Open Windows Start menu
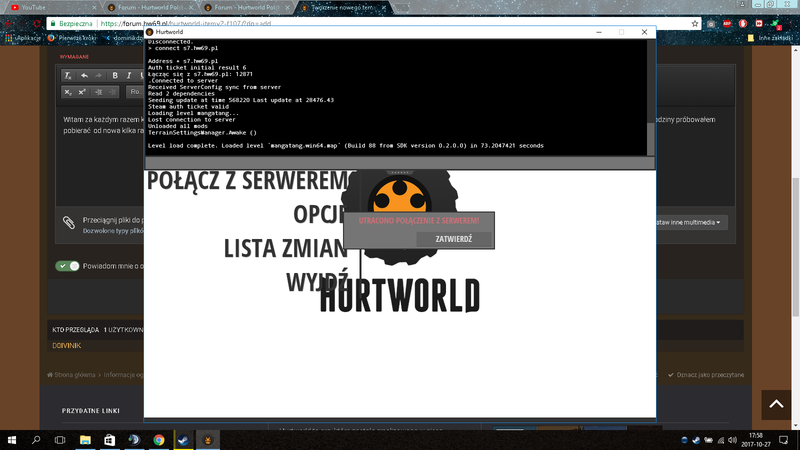The image size is (800, 450). point(11,440)
